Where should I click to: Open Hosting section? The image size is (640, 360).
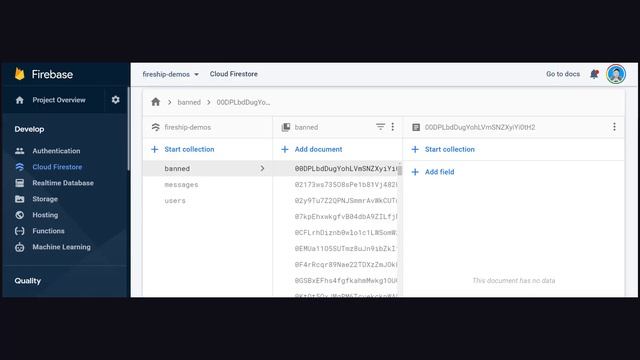45,215
